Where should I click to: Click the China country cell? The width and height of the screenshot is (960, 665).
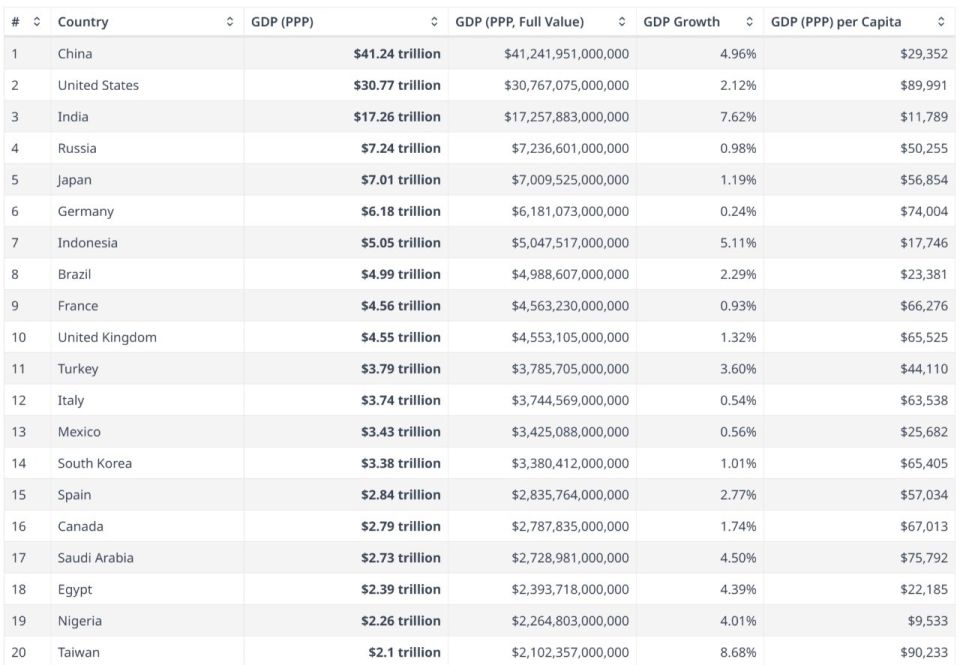75,54
